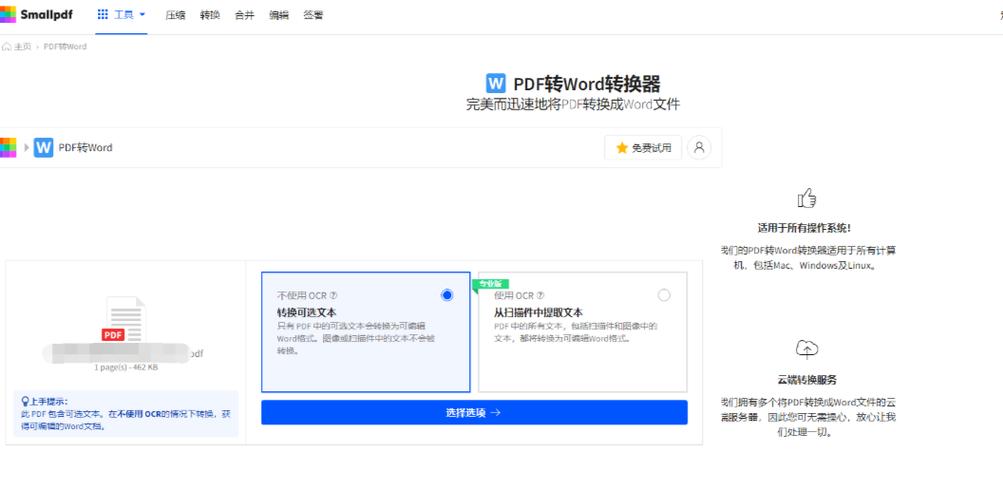Open the user account profile icon

(699, 148)
